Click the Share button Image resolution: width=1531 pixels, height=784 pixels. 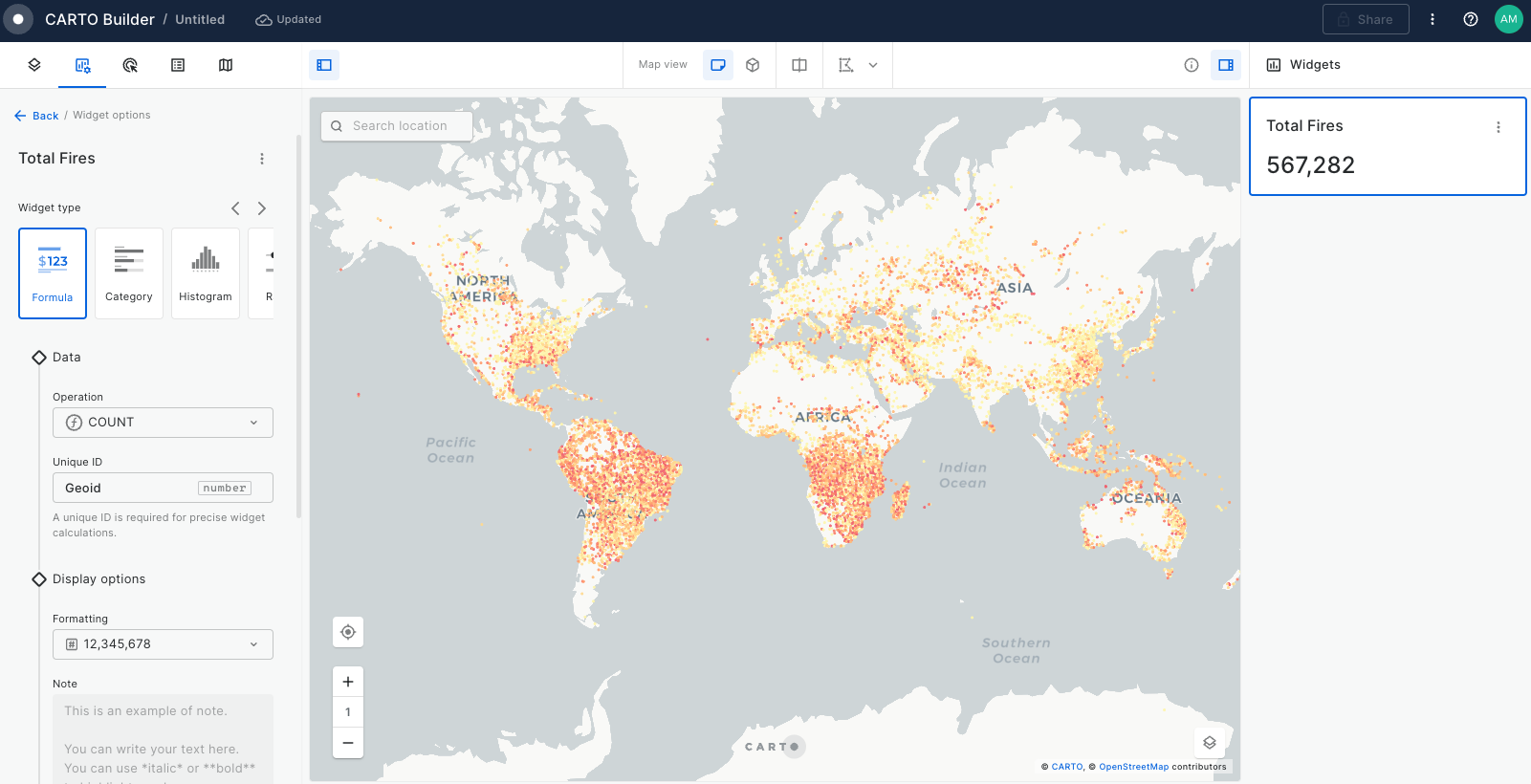pyautogui.click(x=1365, y=19)
